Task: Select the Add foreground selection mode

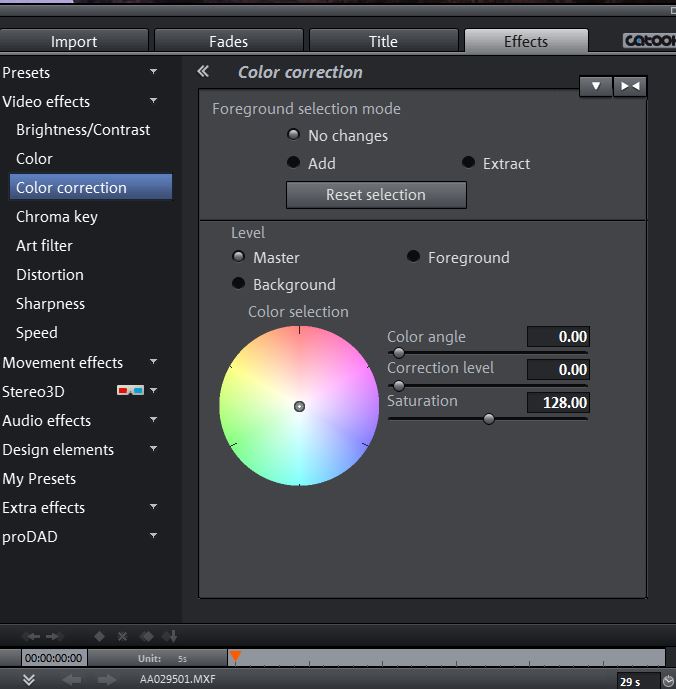Action: coord(294,163)
